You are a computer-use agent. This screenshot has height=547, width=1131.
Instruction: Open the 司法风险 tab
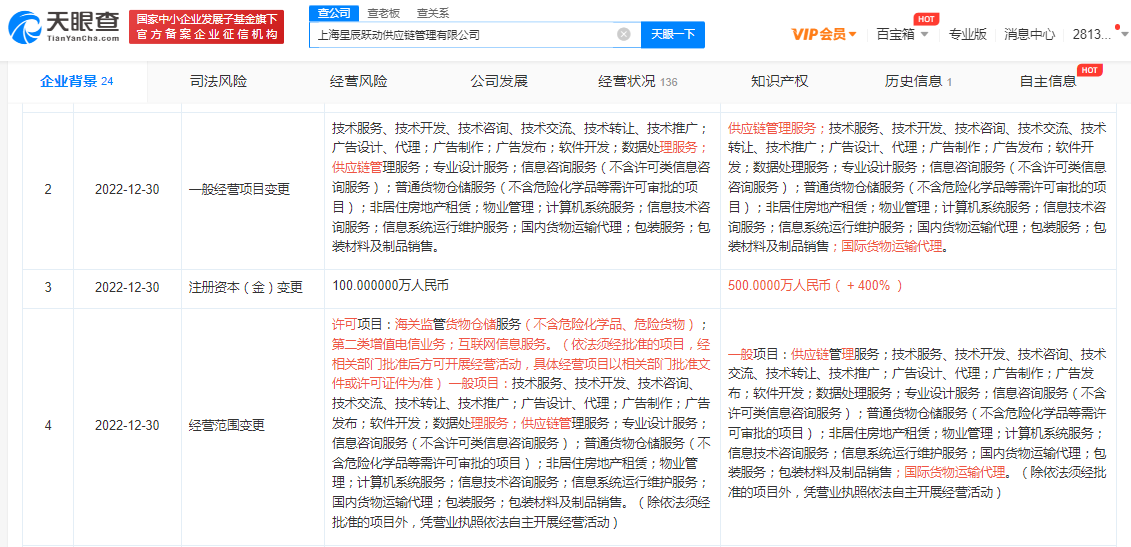click(218, 81)
